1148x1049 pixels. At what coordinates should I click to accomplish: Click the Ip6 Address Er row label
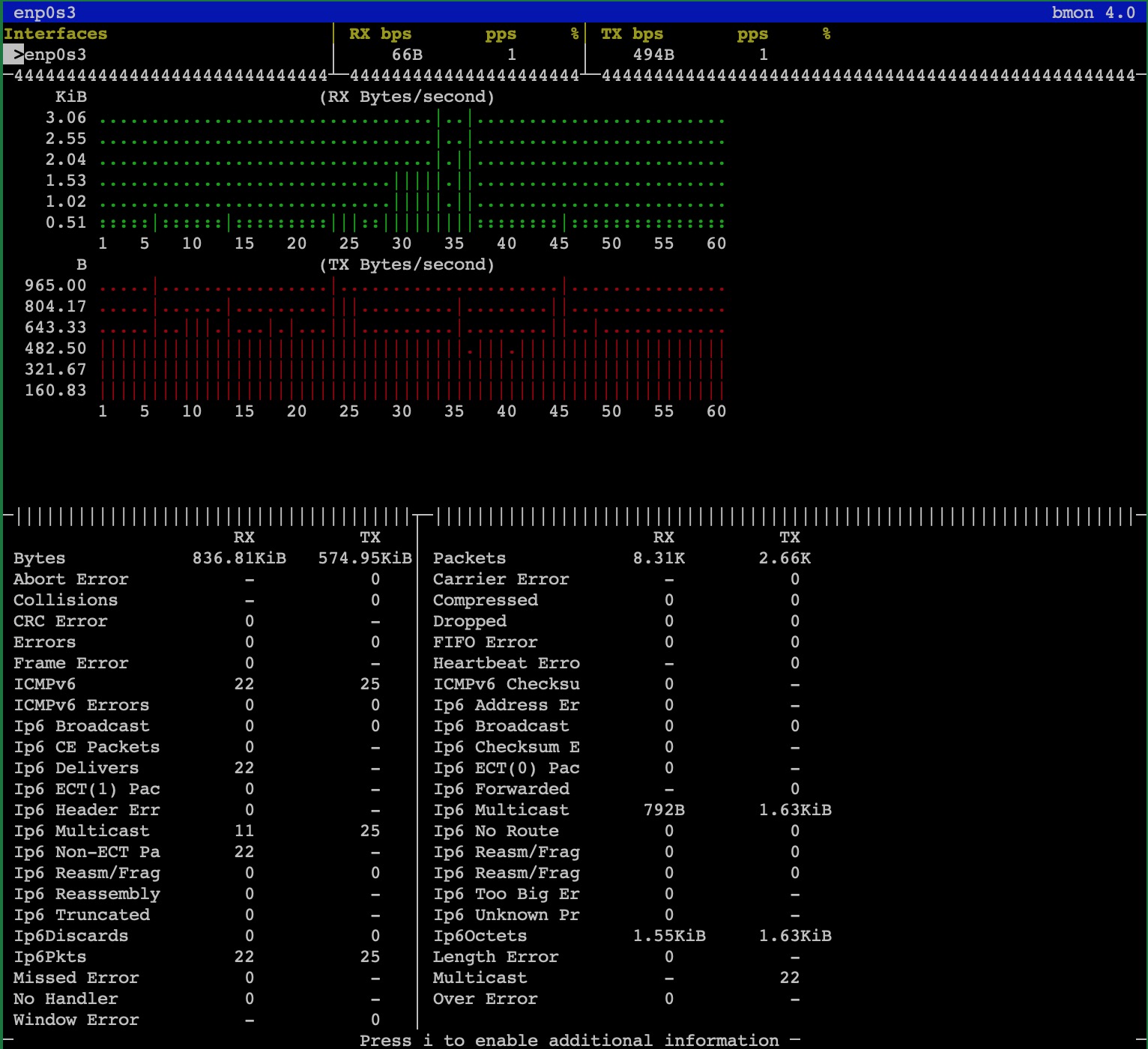click(507, 705)
